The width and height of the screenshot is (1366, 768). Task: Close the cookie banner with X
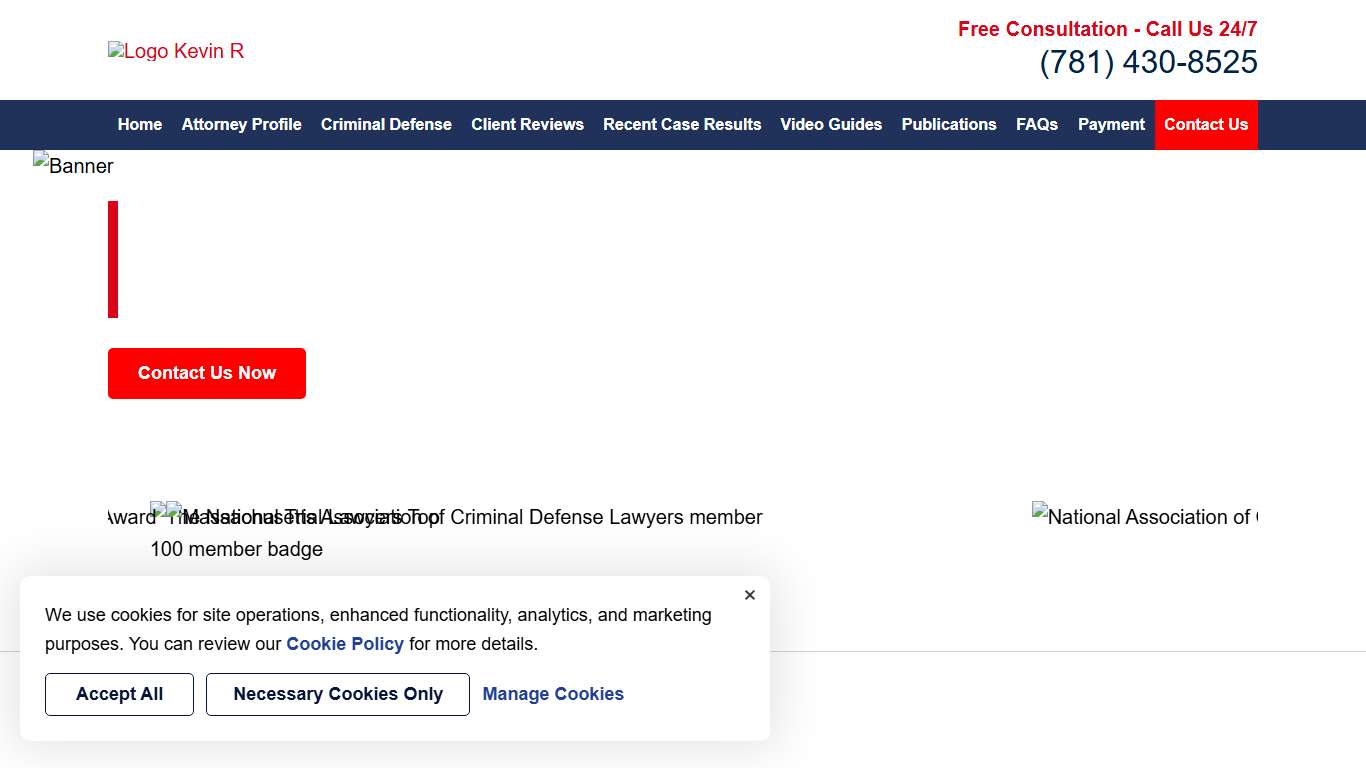(x=750, y=595)
